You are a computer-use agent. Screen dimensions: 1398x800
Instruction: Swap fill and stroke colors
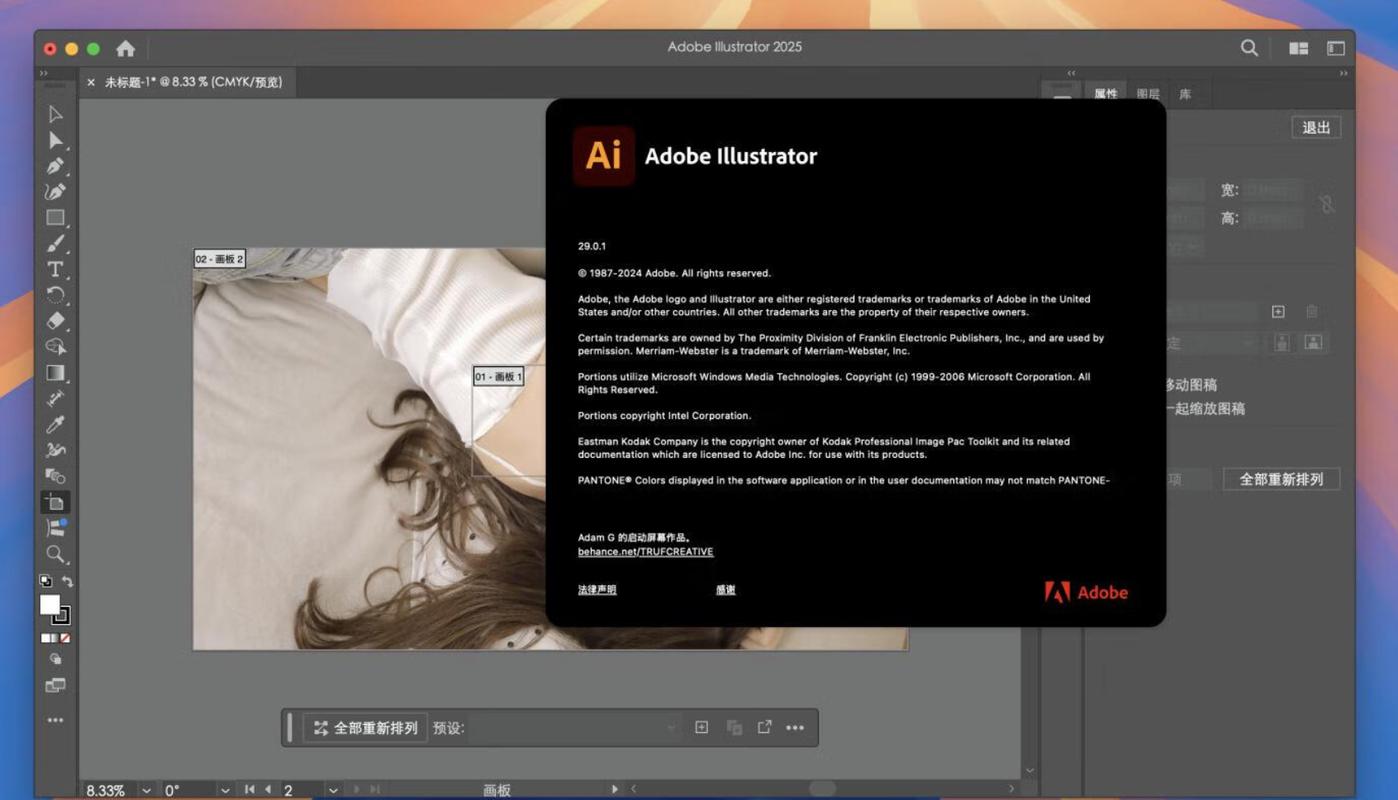coord(67,581)
